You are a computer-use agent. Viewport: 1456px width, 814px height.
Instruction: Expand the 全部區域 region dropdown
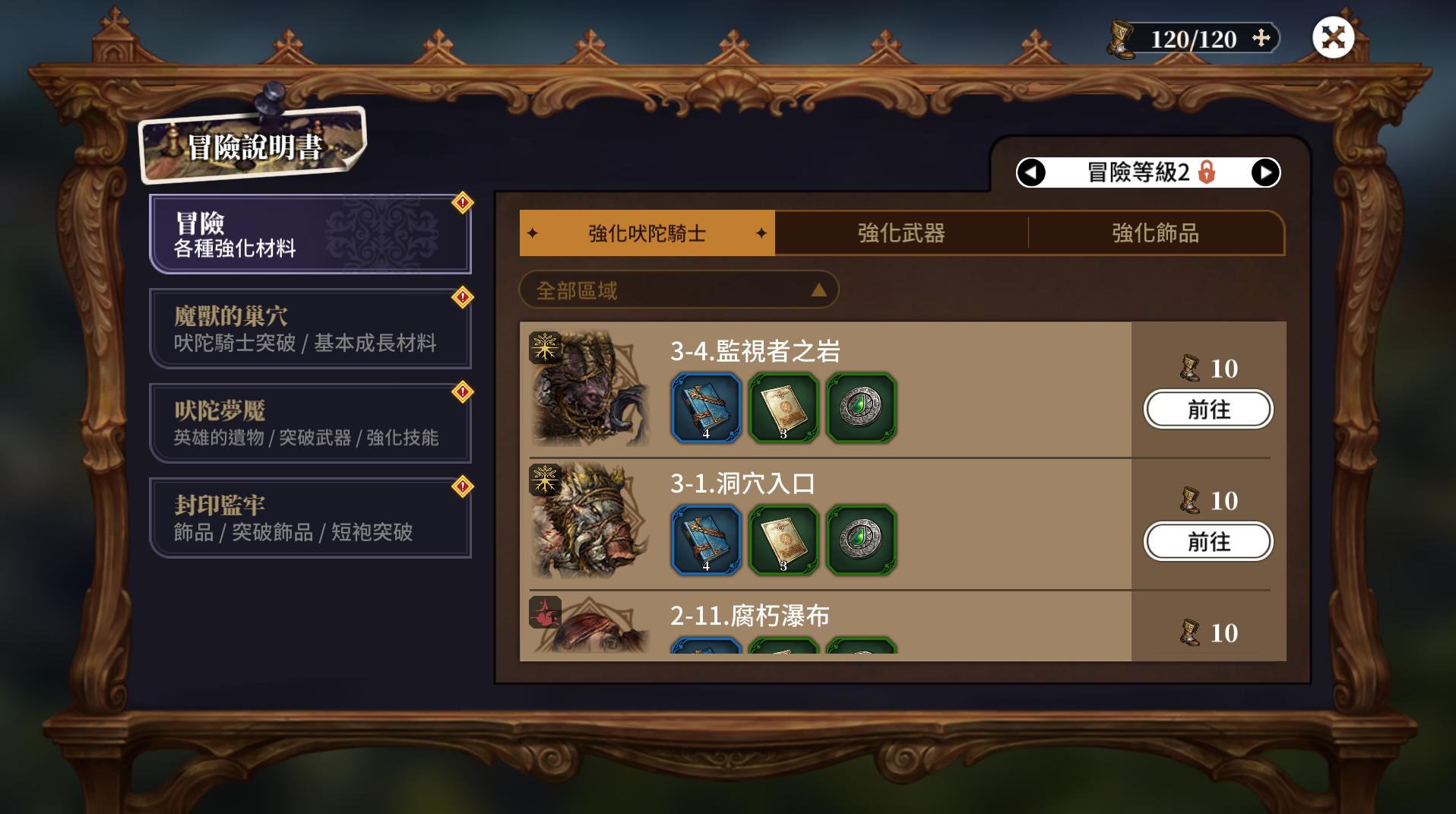point(679,290)
